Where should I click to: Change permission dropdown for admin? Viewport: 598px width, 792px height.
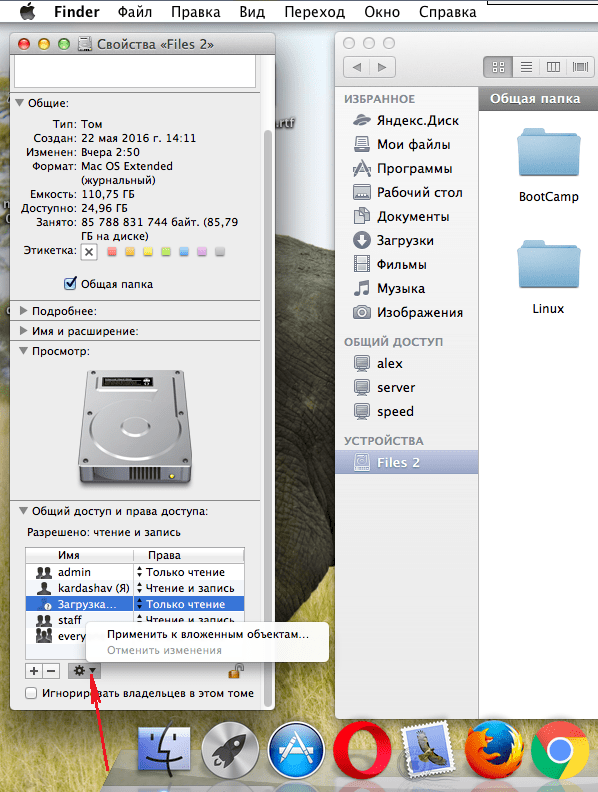pyautogui.click(x=188, y=572)
